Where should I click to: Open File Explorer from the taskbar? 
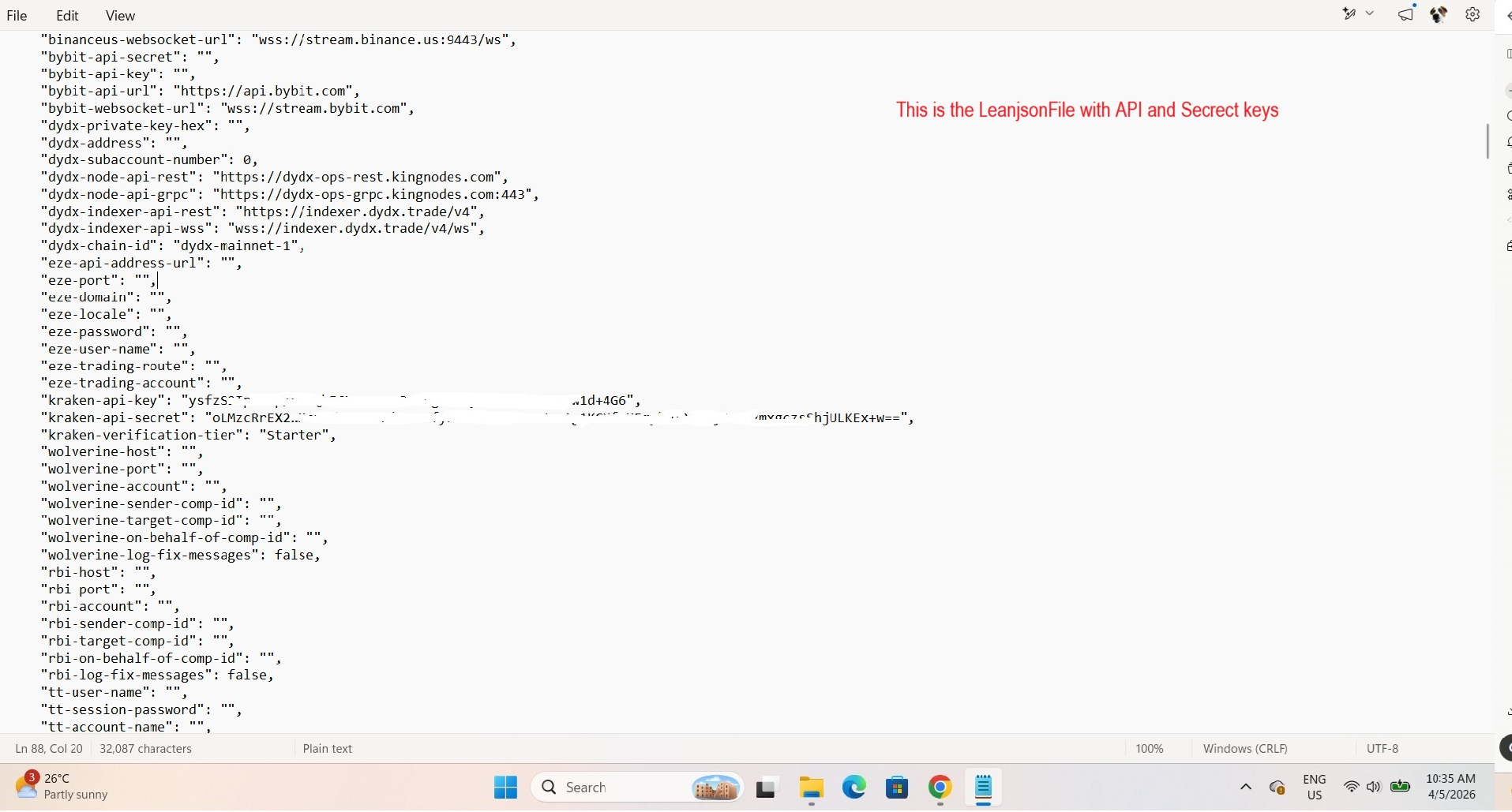point(811,788)
